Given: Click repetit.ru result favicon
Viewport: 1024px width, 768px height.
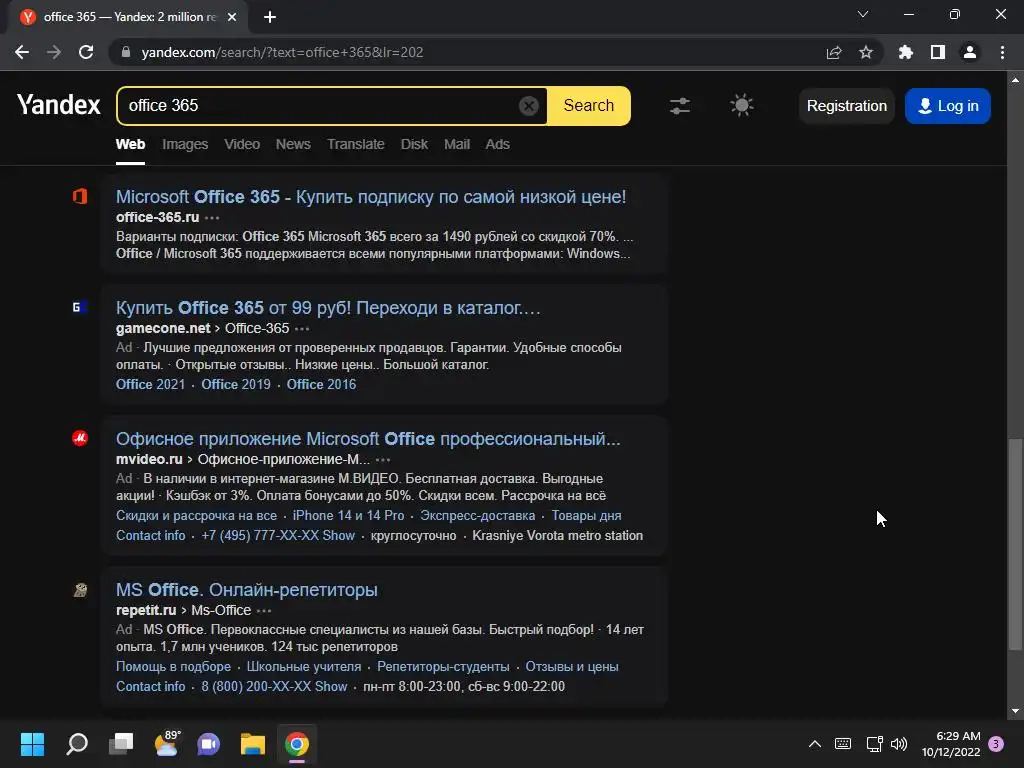Looking at the screenshot, I should tap(80, 590).
